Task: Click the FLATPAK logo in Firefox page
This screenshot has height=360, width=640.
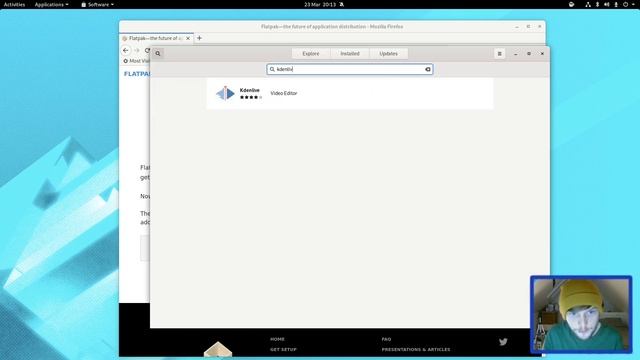Action: 137,74
